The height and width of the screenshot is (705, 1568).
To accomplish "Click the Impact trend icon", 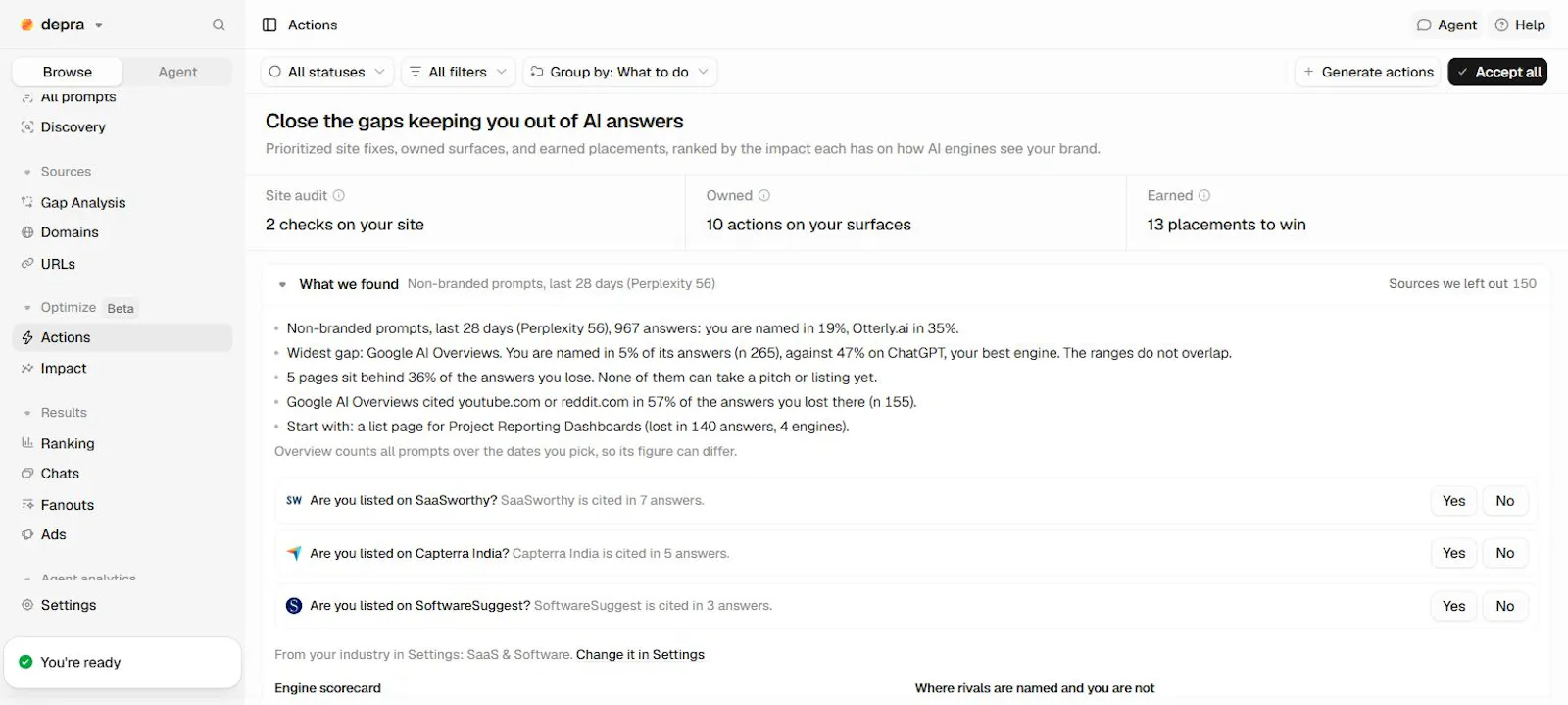I will pyautogui.click(x=27, y=368).
